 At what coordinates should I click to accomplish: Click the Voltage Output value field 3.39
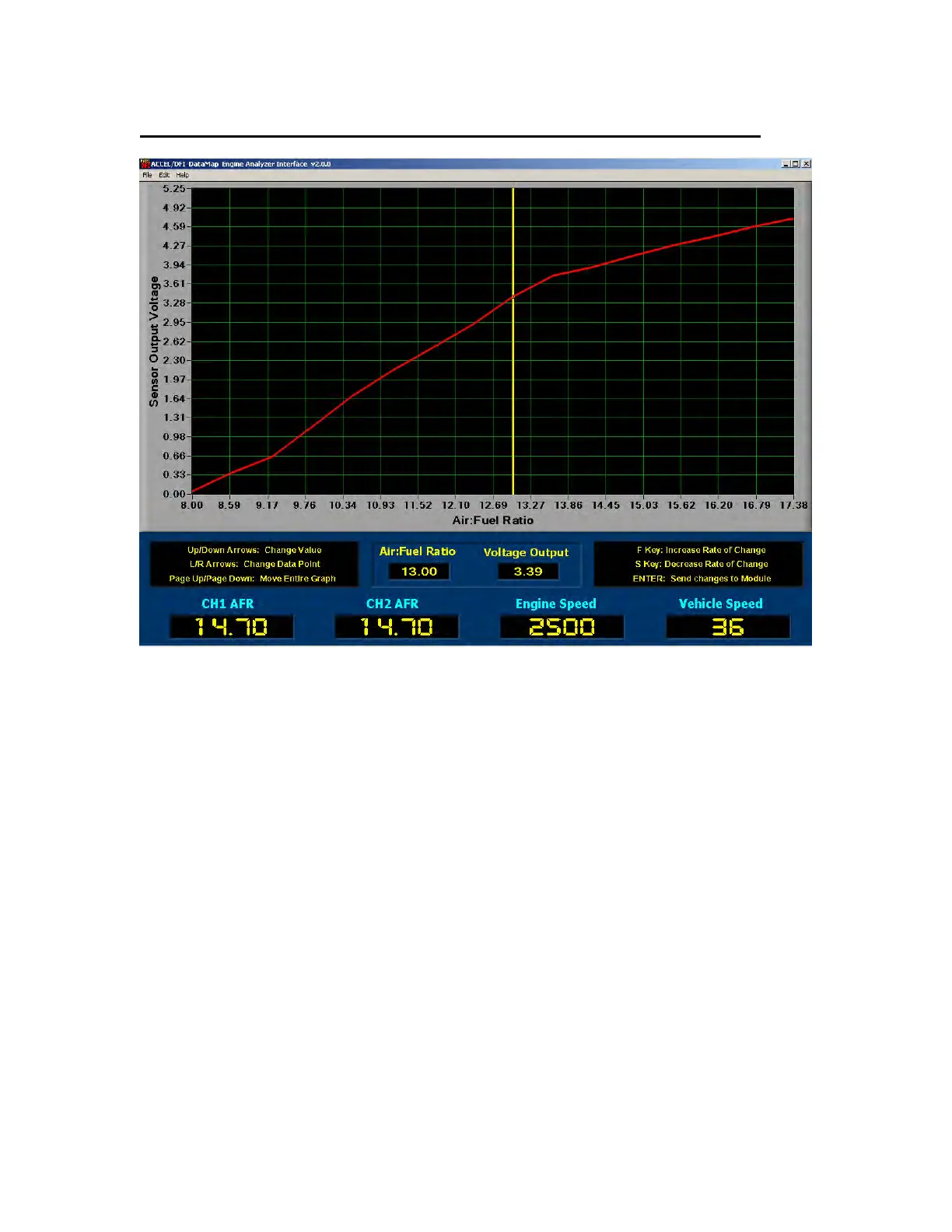(x=528, y=572)
